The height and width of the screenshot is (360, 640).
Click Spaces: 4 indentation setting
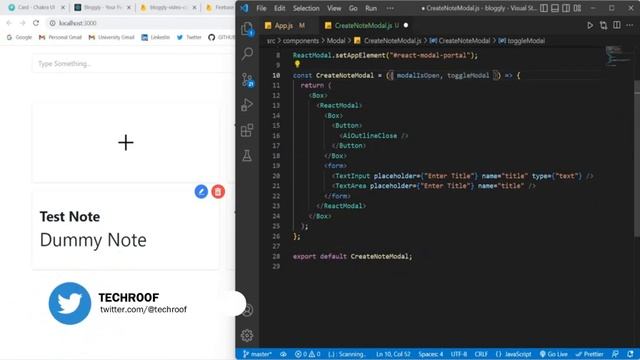pyautogui.click(x=431, y=354)
